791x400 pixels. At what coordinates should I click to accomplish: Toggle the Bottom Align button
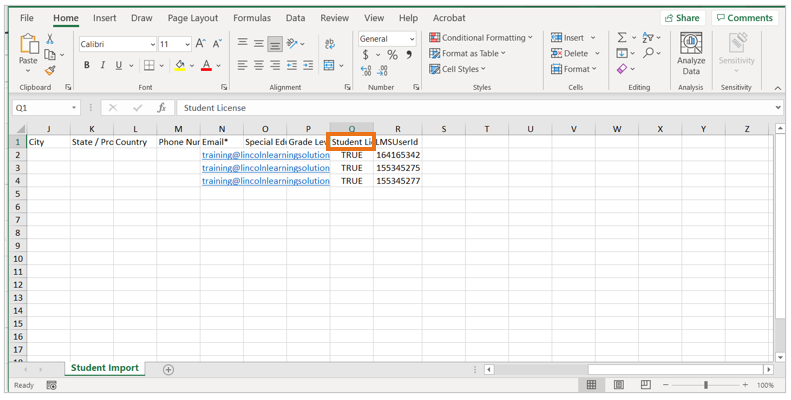pyautogui.click(x=275, y=44)
